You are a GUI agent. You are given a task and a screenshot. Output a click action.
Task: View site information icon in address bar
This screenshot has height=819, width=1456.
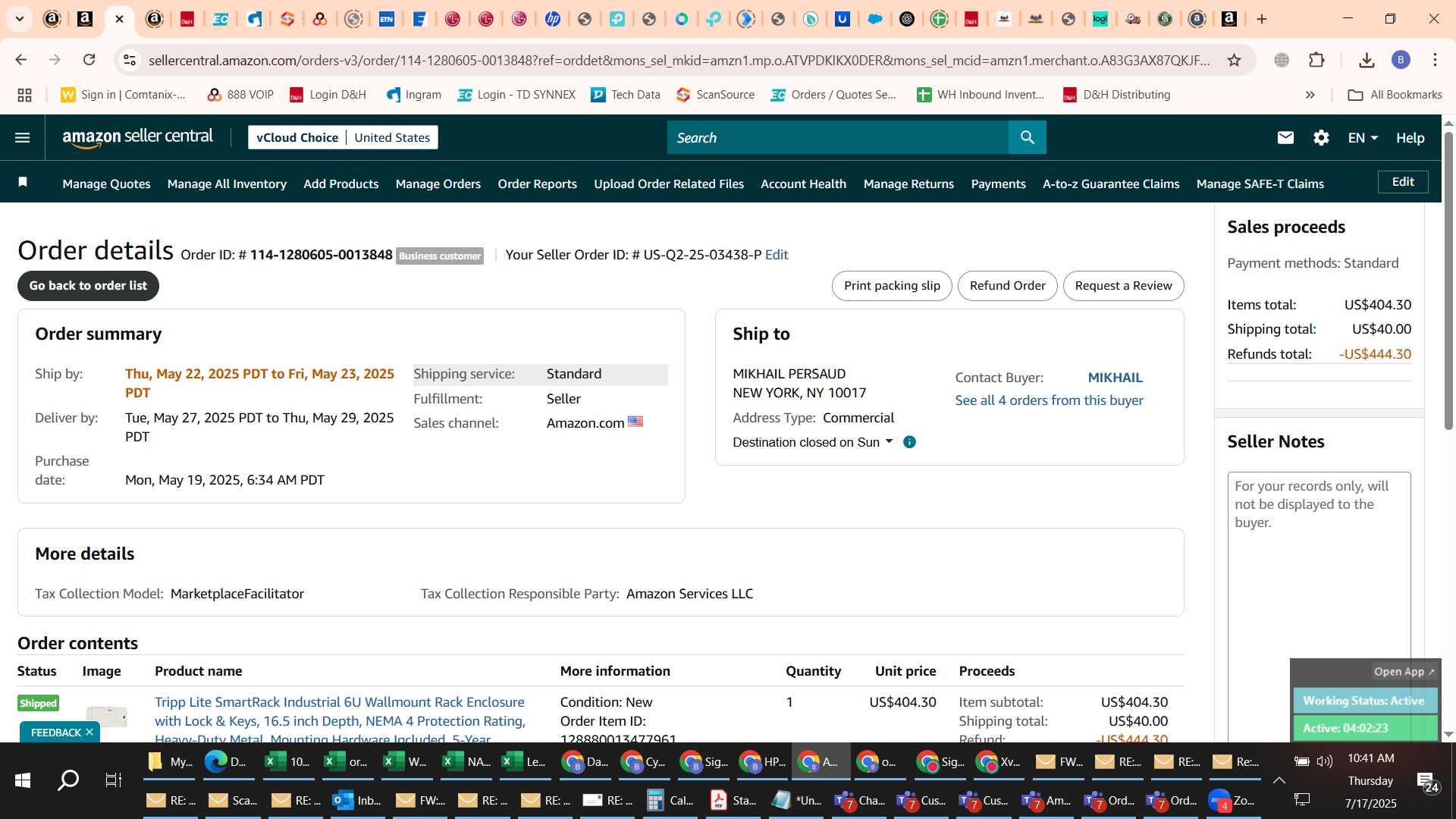tap(130, 60)
